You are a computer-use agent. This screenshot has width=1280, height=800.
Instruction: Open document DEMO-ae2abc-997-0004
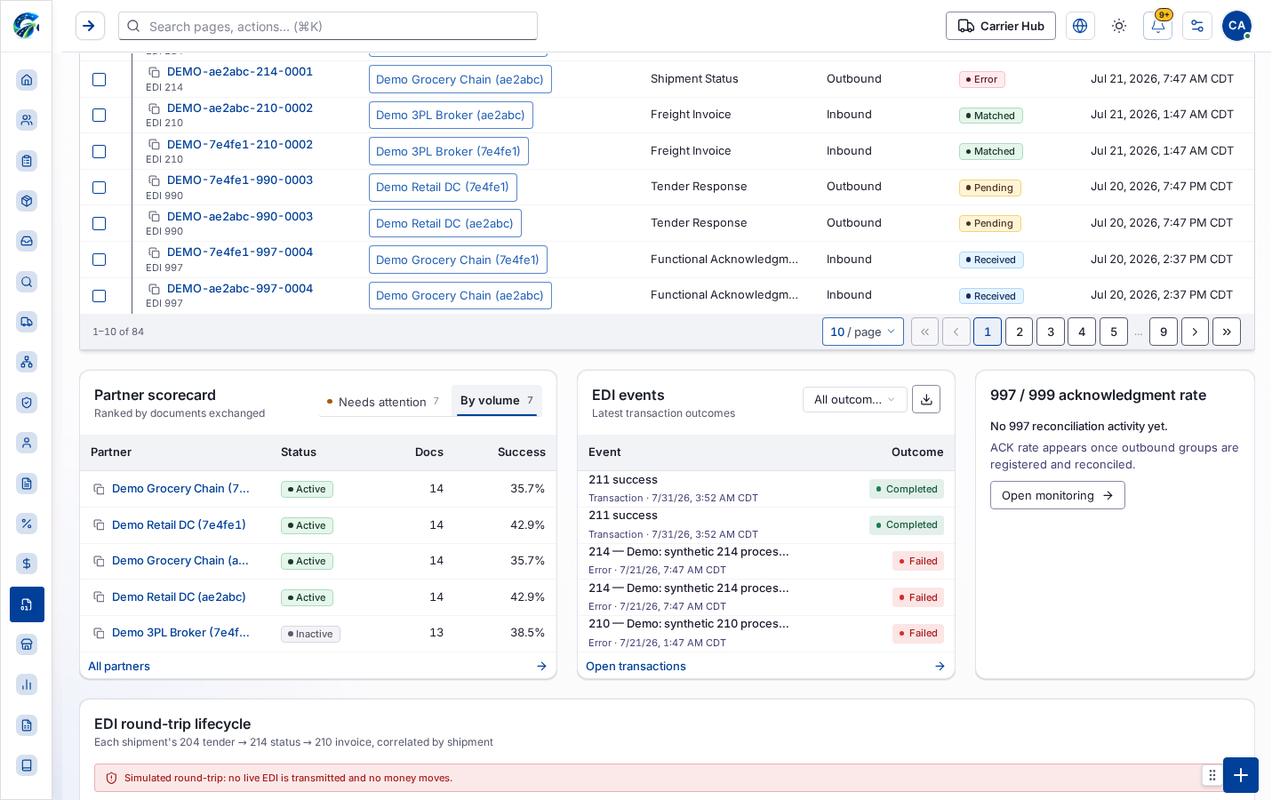click(x=240, y=289)
